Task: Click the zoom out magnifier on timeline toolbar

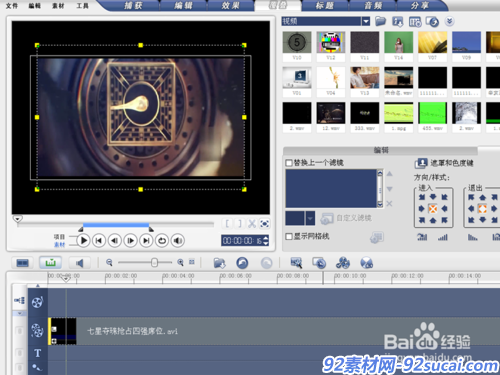Action: [109, 263]
